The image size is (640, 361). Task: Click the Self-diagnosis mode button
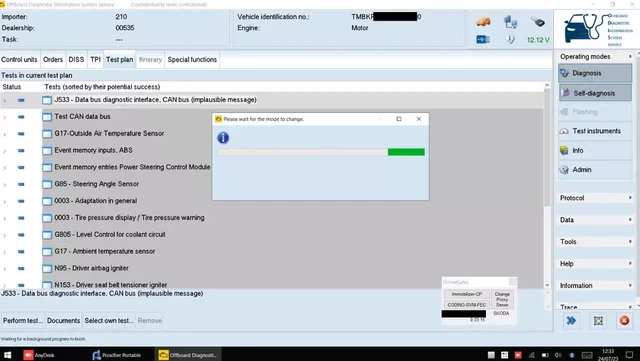click(595, 93)
